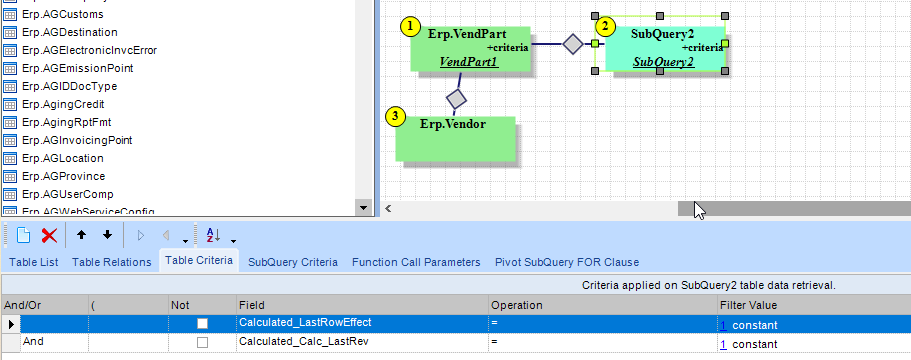Select Erp.AGDestination in the table list
Screen dimensions: 911x360
click(70, 32)
